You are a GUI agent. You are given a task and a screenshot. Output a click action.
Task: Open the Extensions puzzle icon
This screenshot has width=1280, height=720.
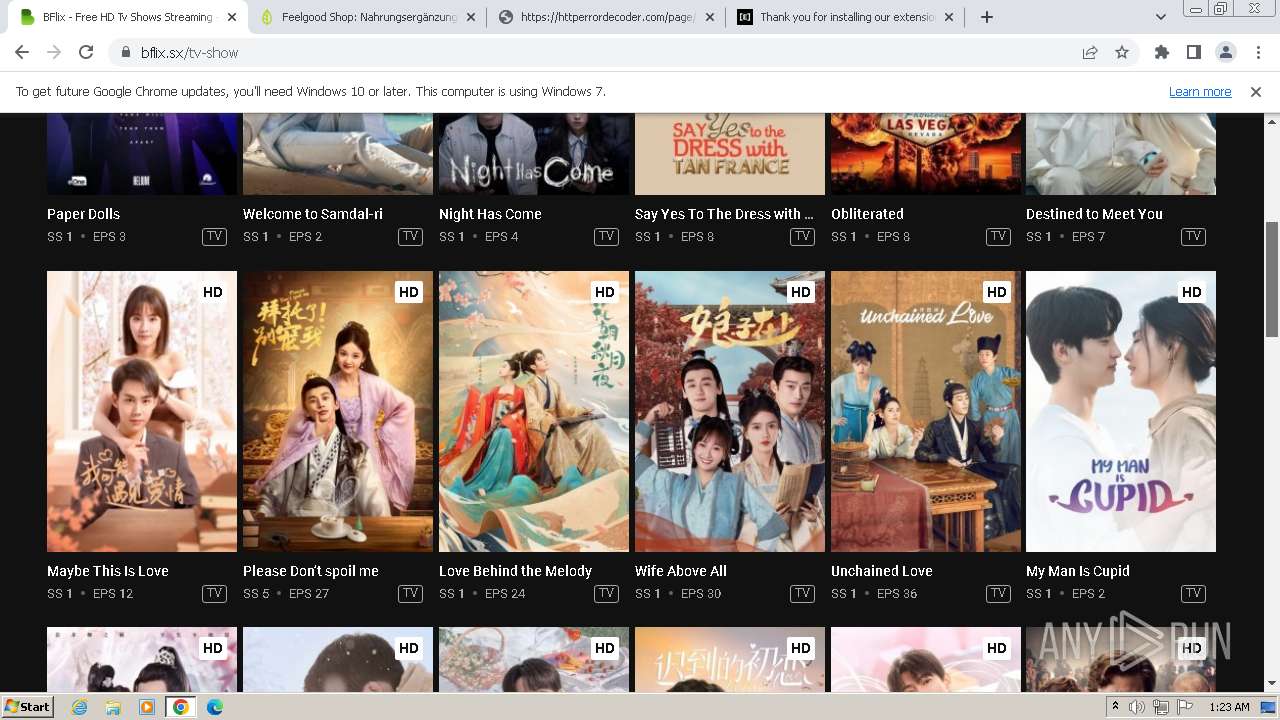(1161, 53)
